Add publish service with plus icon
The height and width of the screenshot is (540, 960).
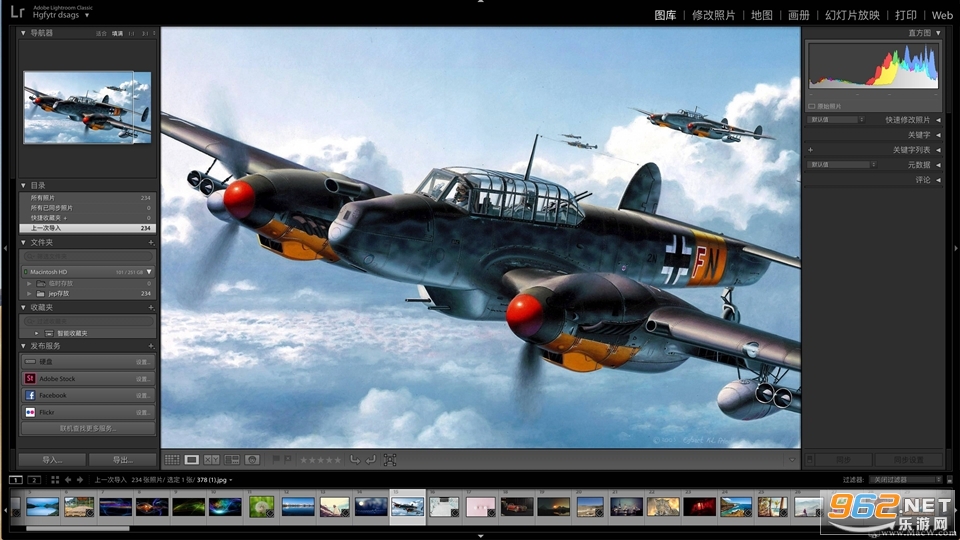coord(151,346)
